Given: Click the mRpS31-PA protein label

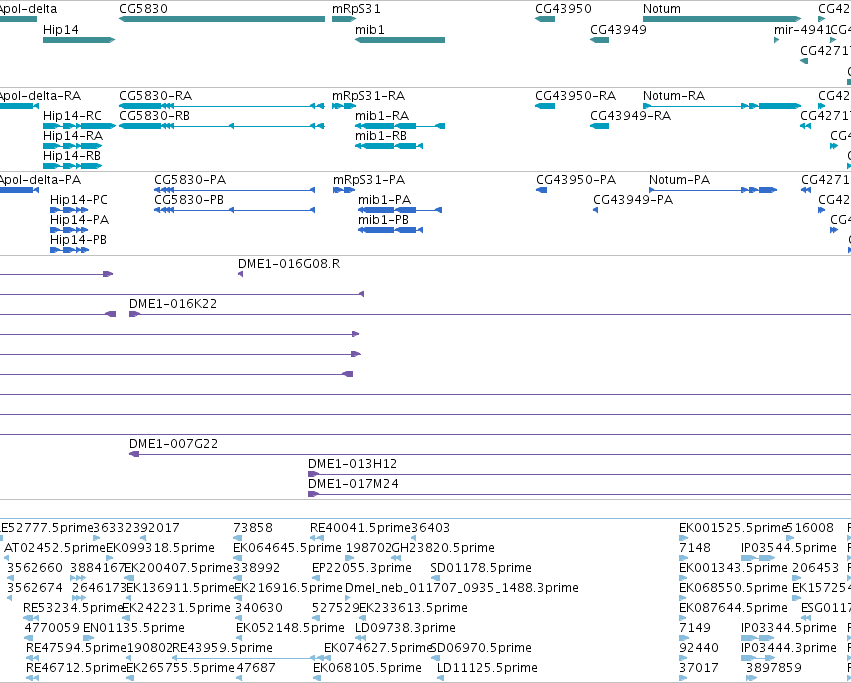Looking at the screenshot, I should point(369,180).
